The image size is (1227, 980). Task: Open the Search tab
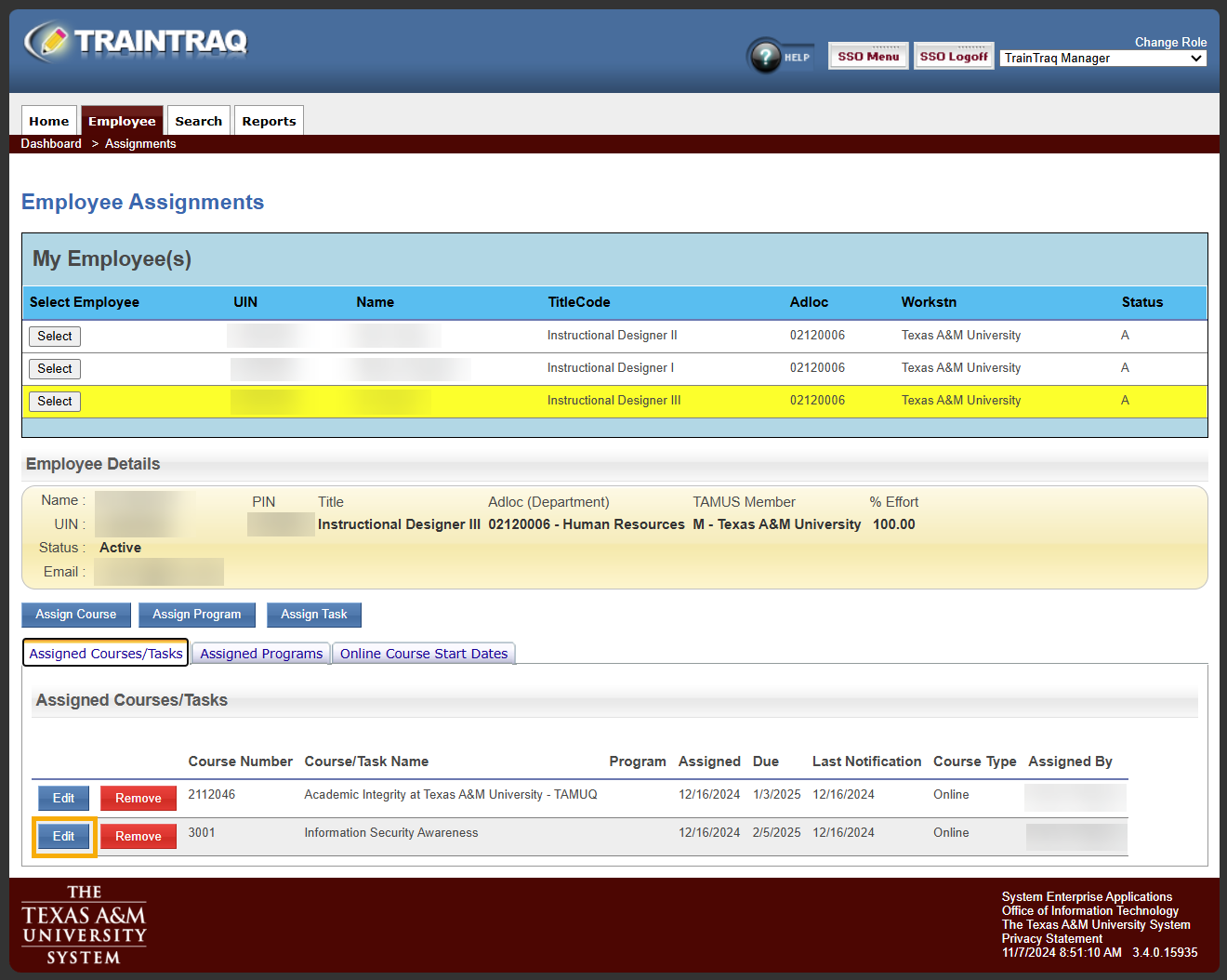pyautogui.click(x=198, y=120)
